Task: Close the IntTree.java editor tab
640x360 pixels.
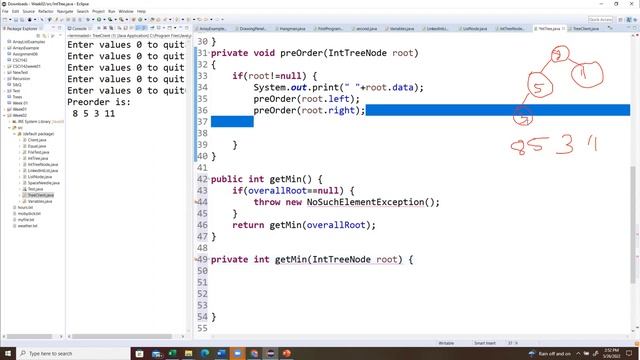Action: 564,29
